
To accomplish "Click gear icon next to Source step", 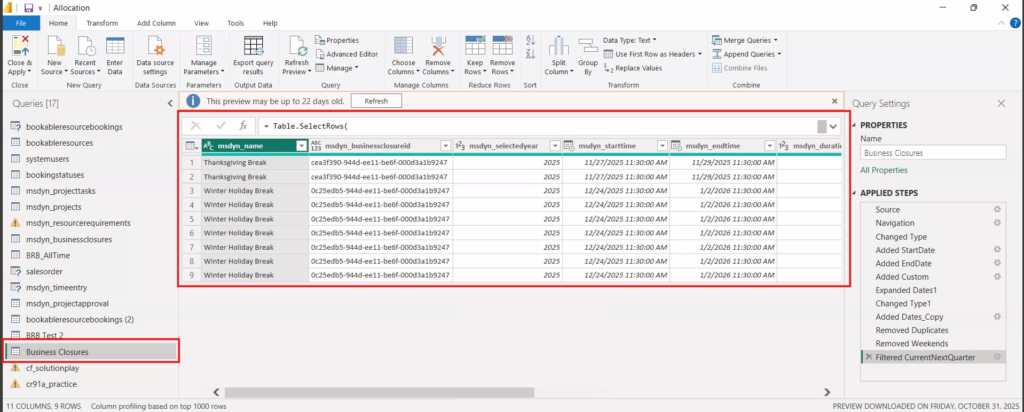I will coord(996,209).
